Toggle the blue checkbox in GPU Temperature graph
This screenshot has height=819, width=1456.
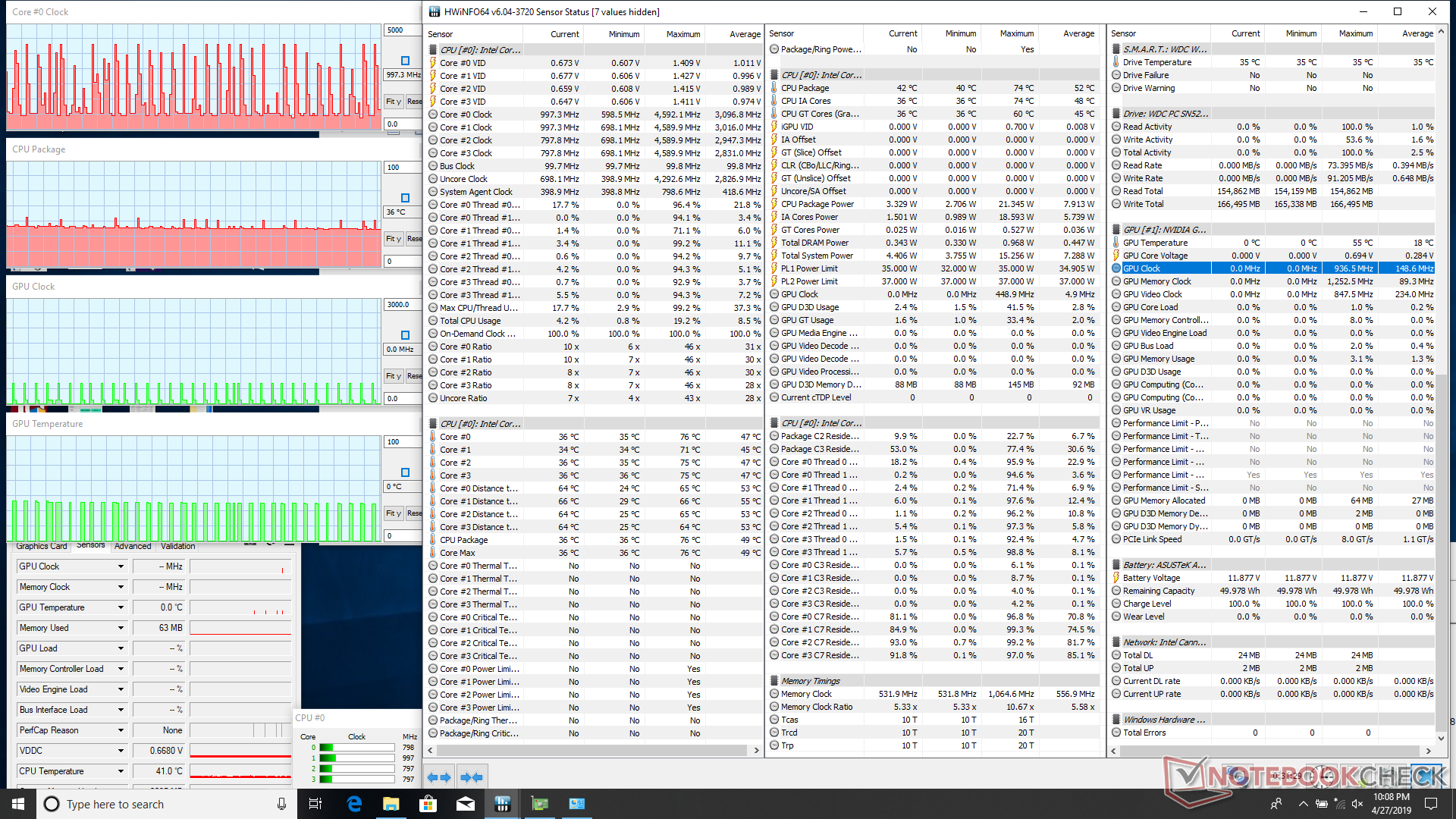coord(405,472)
